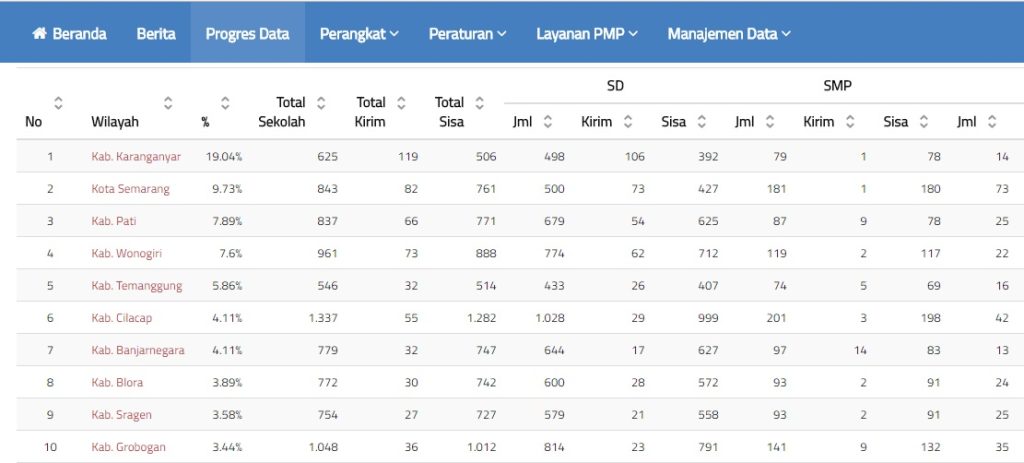Open the Kota Semarang link
Image resolution: width=1024 pixels, height=463 pixels.
[130, 189]
